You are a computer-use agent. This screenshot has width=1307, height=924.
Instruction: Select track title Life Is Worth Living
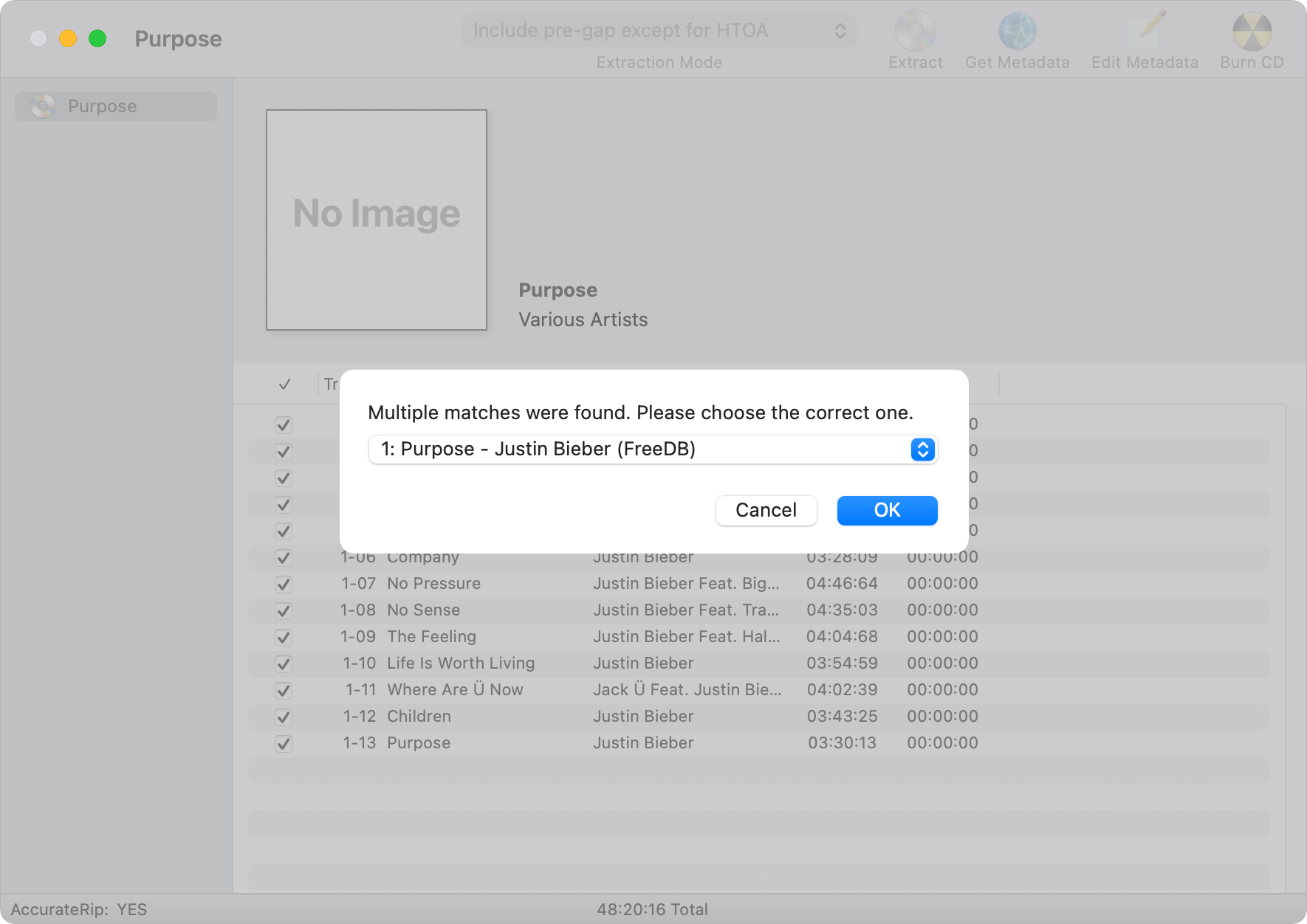pyautogui.click(x=461, y=663)
